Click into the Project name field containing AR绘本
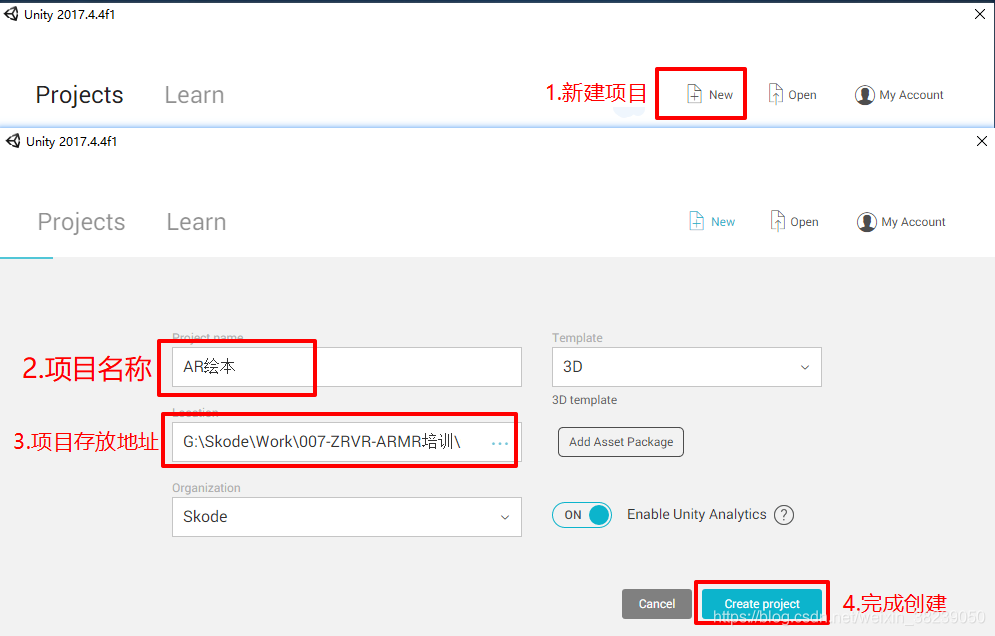 [346, 367]
